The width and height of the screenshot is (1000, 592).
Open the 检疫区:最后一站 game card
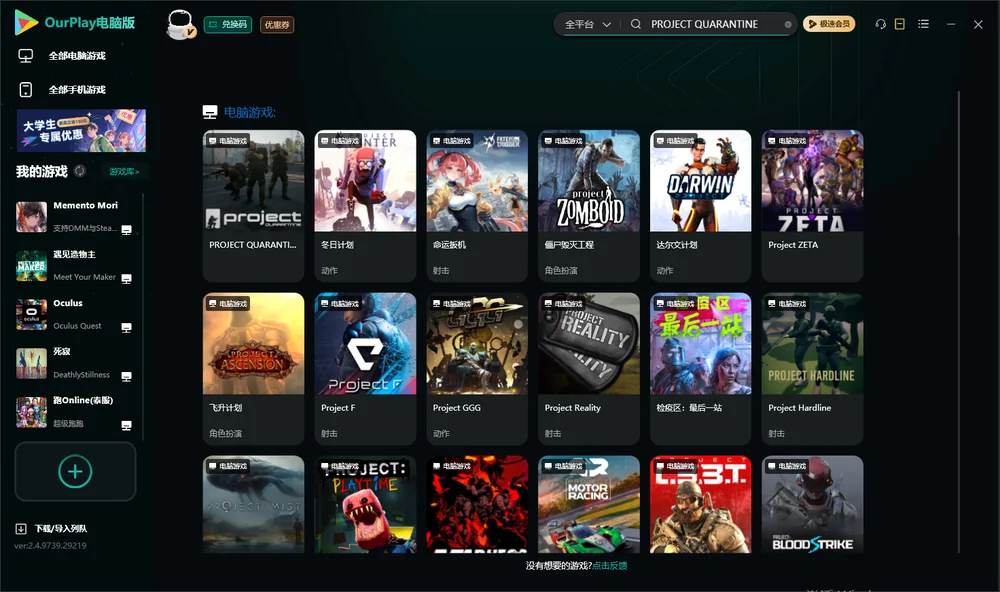pyautogui.click(x=700, y=368)
